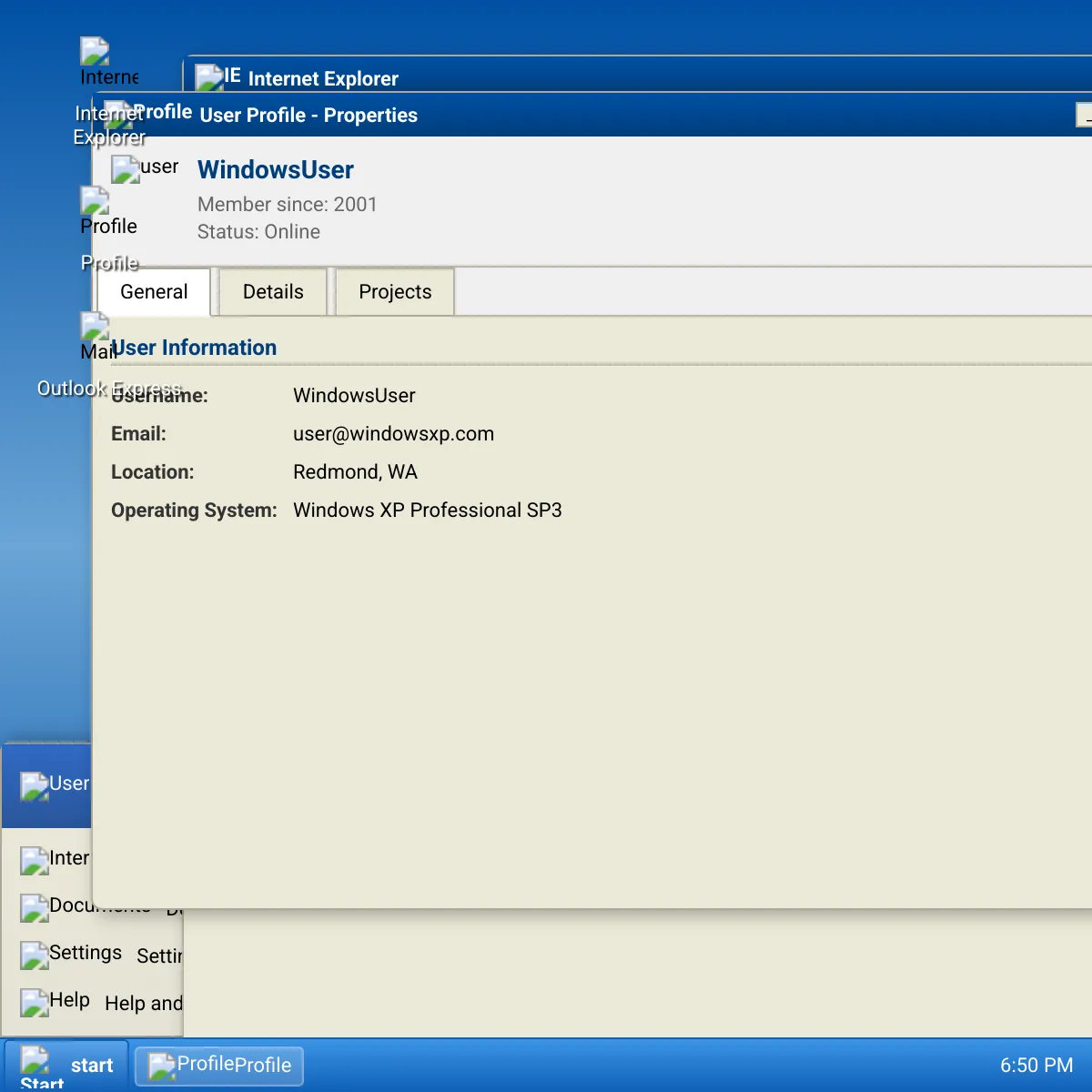Click the User Profile - Properties title bar
The width and height of the screenshot is (1092, 1092).
pos(637,116)
